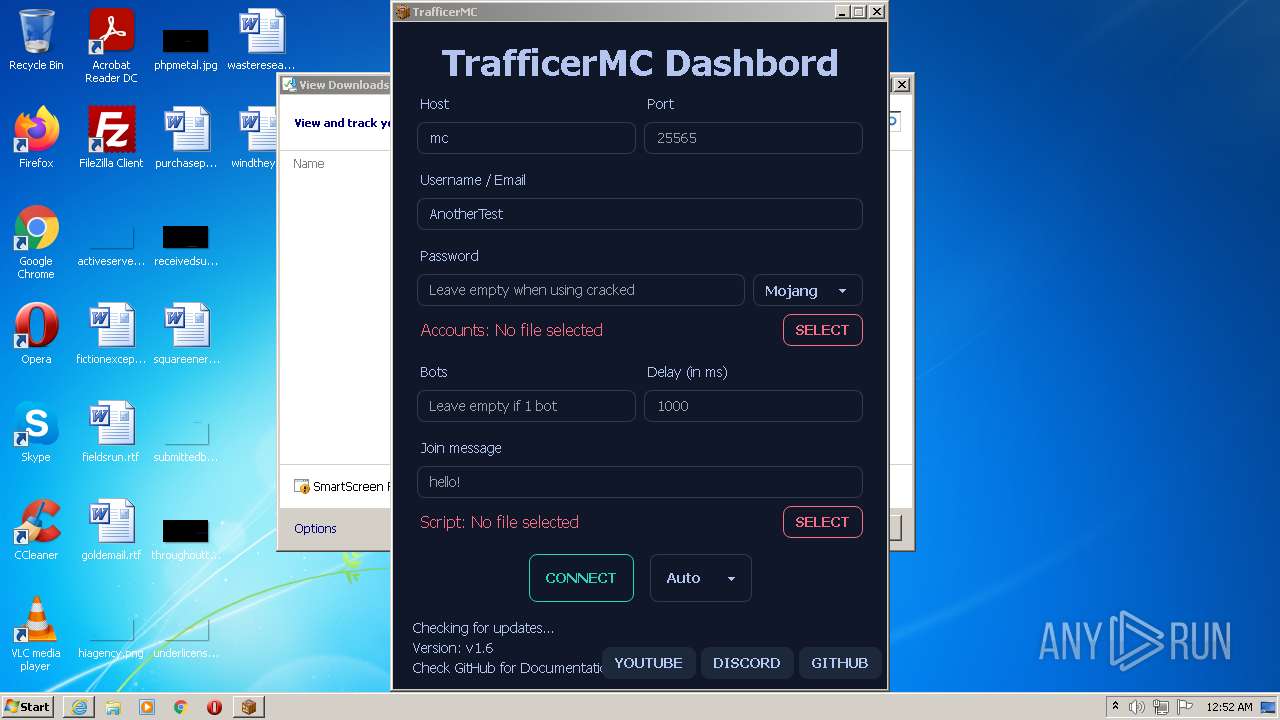Click the network icon in system tray

click(1161, 706)
